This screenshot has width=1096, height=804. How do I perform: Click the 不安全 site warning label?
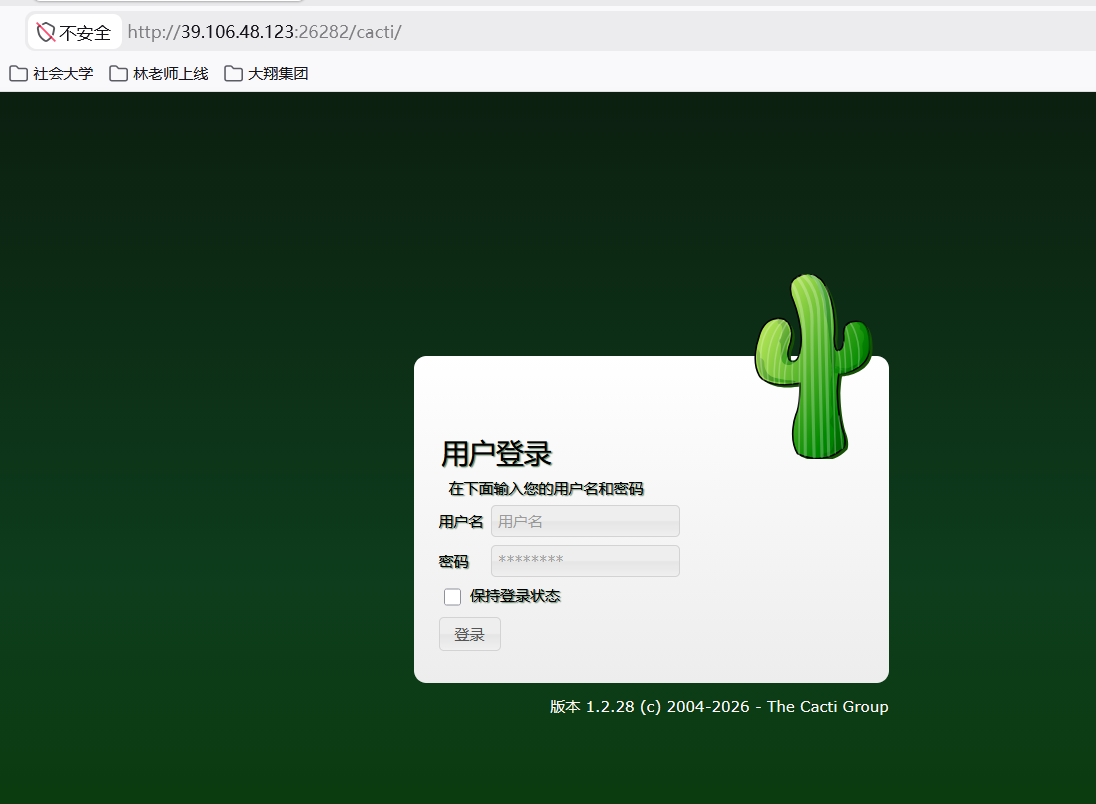(x=85, y=33)
